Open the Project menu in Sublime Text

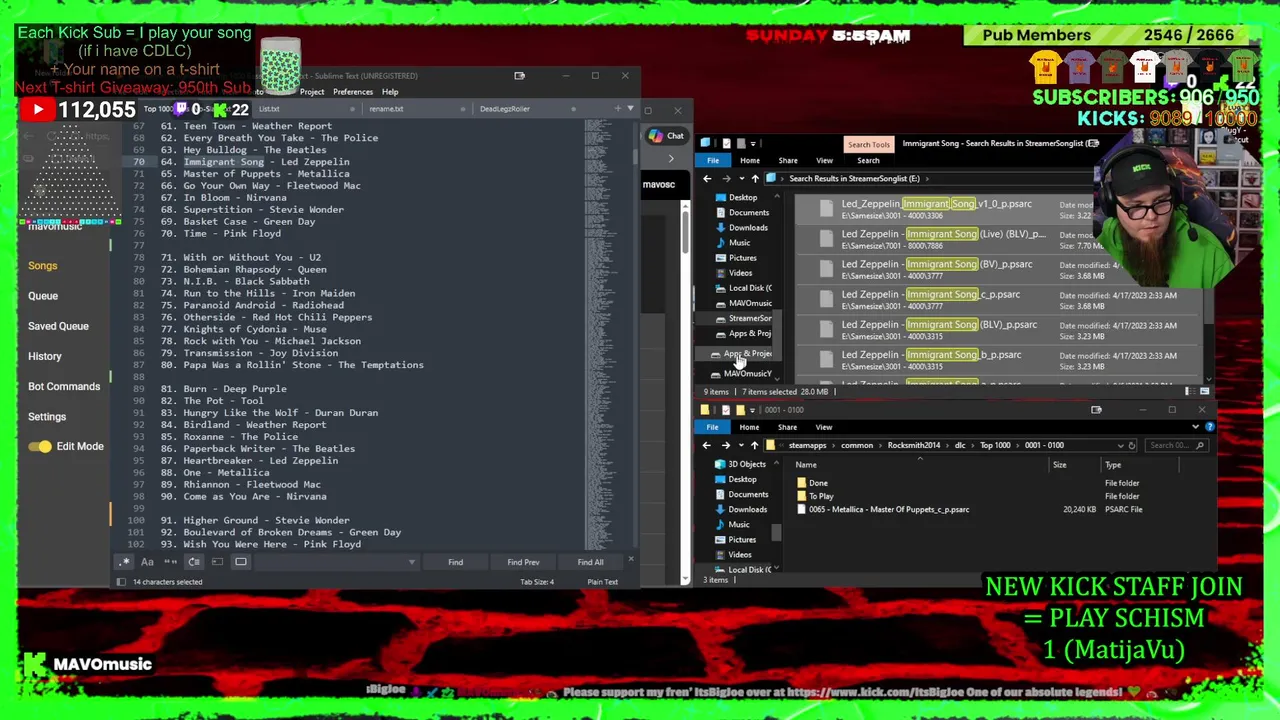tap(312, 92)
